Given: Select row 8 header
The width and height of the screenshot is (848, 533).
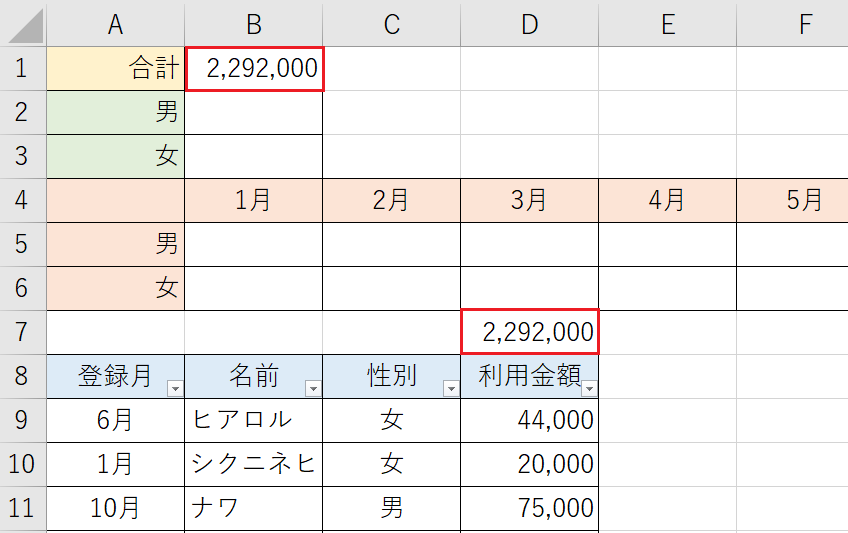Looking at the screenshot, I should point(23,376).
